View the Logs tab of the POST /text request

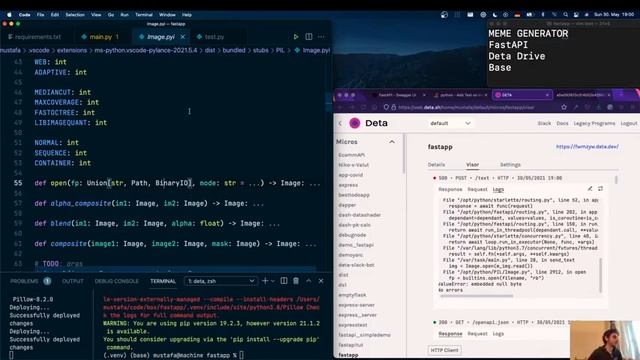(x=498, y=189)
